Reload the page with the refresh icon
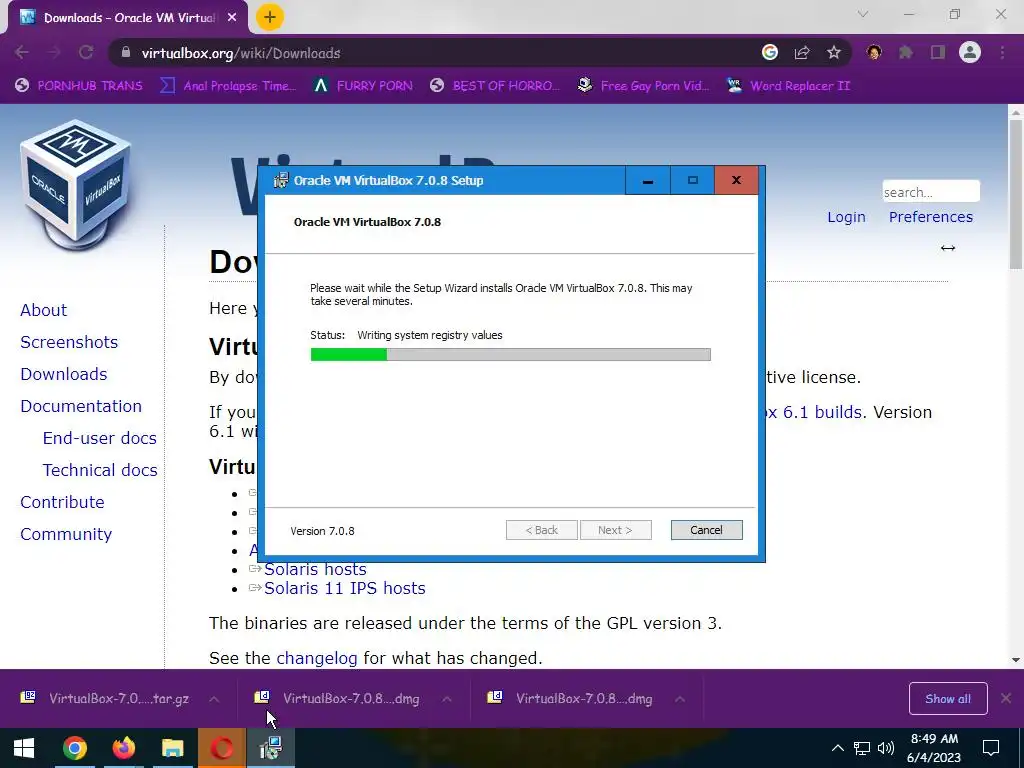Image resolution: width=1024 pixels, height=768 pixels. coord(86,53)
